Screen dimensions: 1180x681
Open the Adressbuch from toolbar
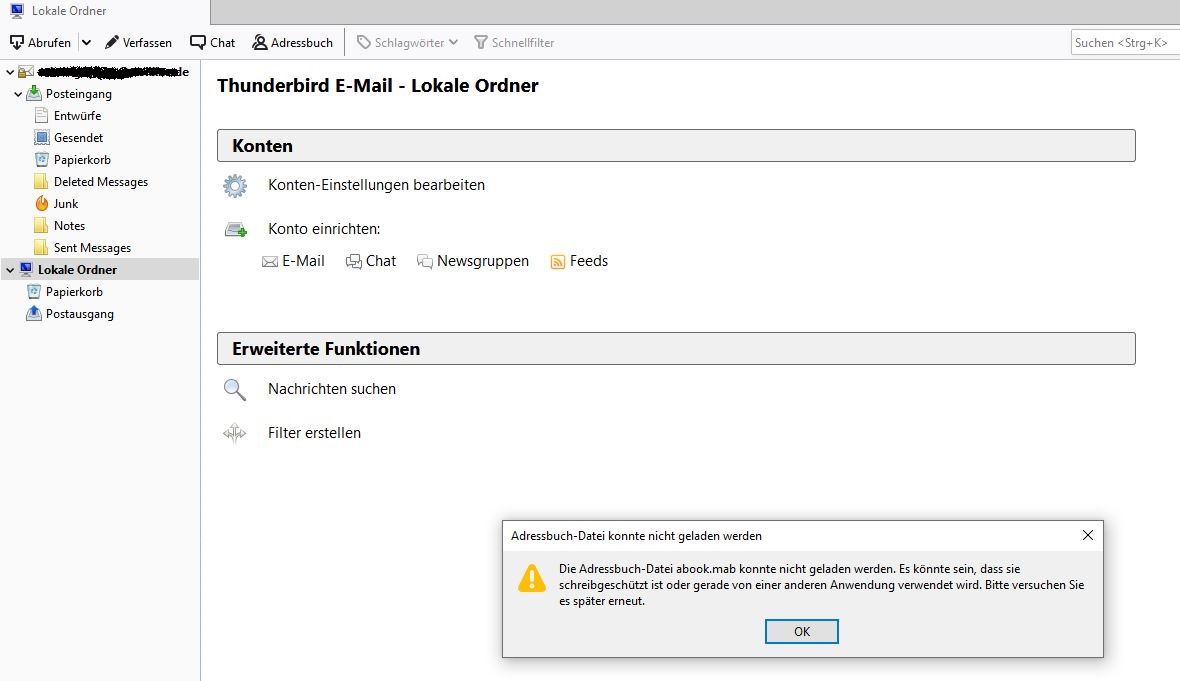292,43
